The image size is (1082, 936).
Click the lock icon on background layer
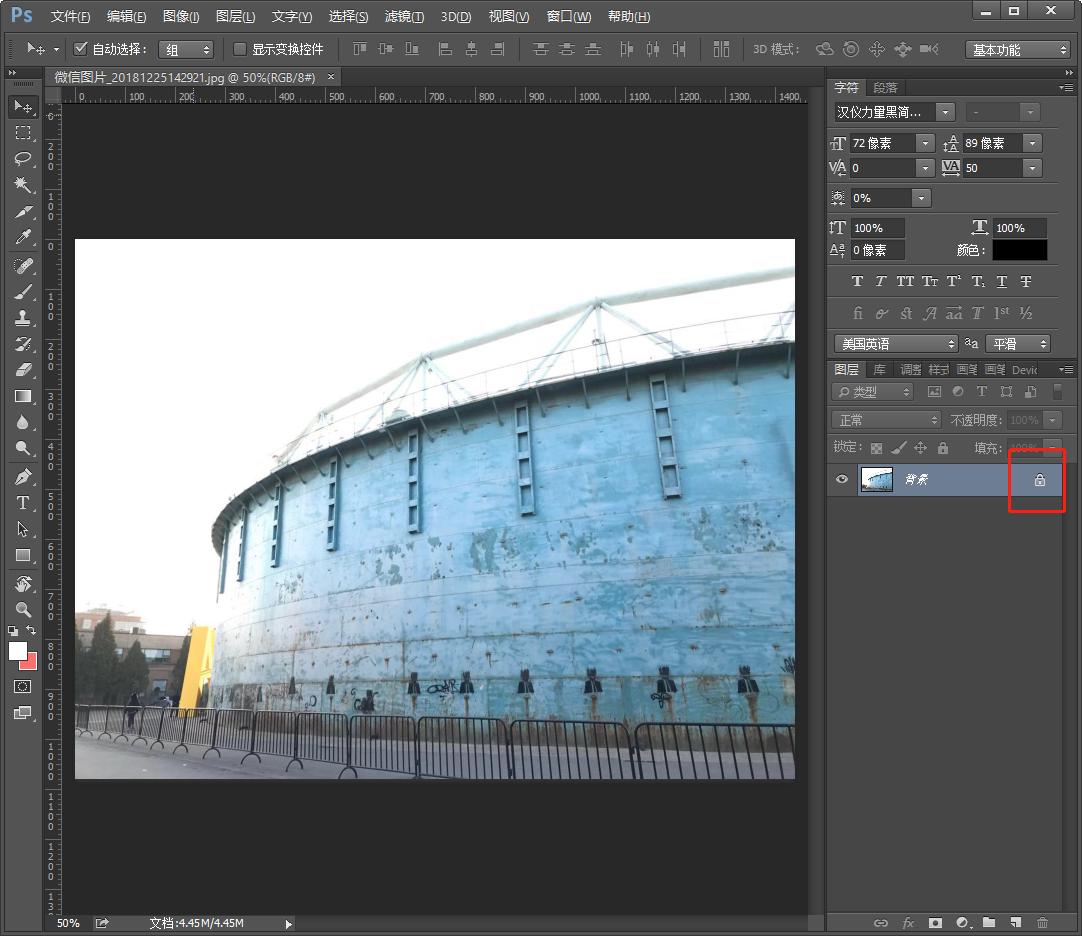click(1039, 480)
